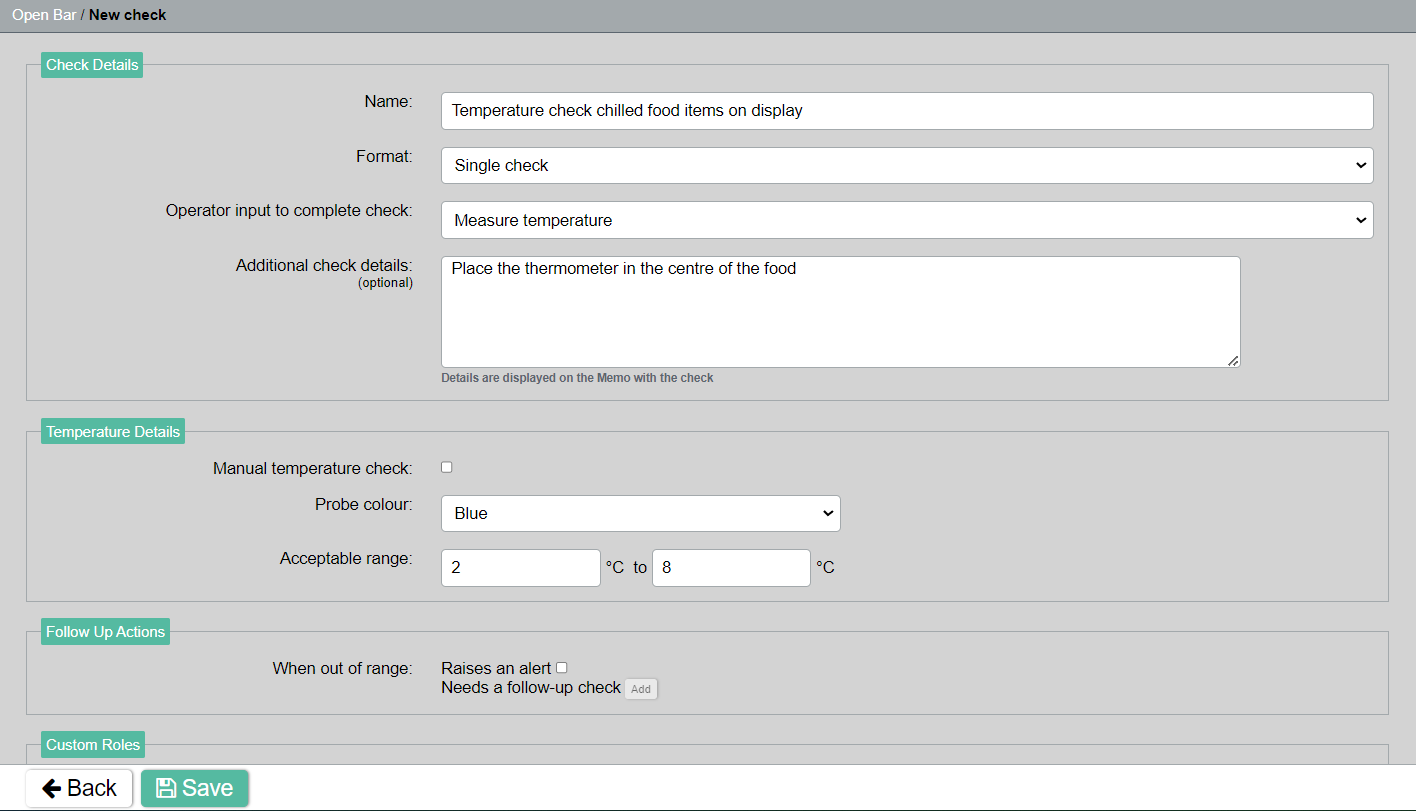Click the maximum acceptable range field

[x=730, y=567]
